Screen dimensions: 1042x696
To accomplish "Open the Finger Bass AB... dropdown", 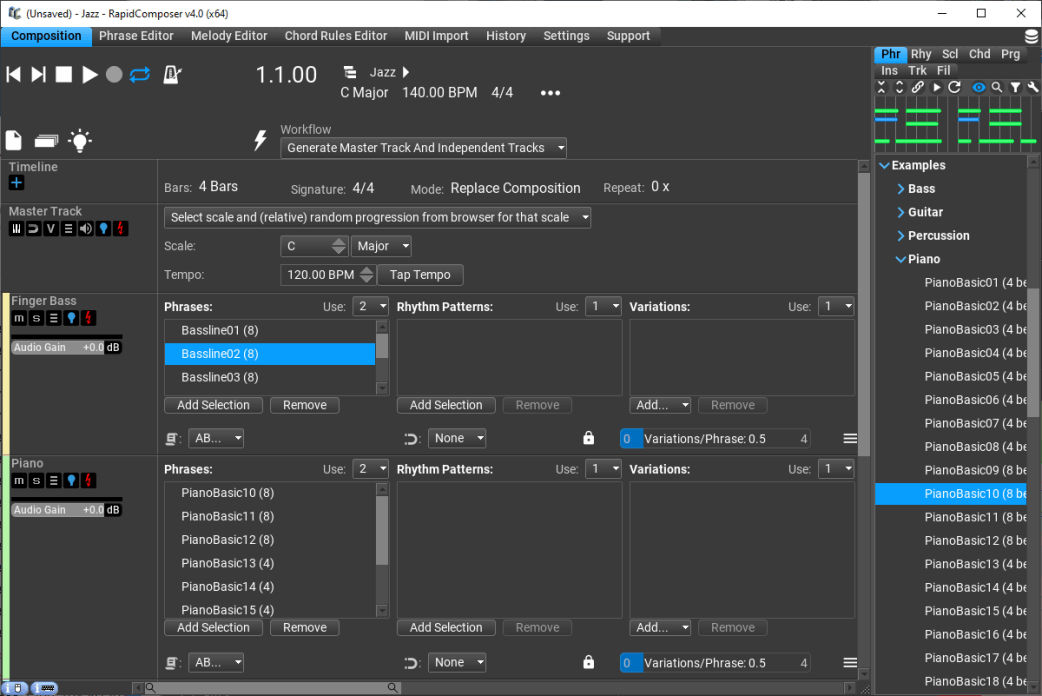I will [217, 438].
